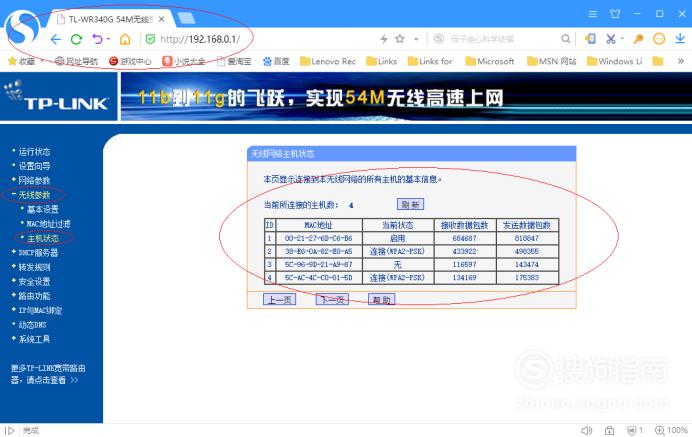Open the downloads arrow icon

[x=680, y=39]
